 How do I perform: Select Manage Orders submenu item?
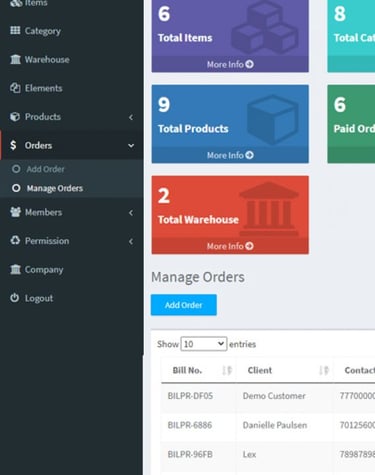(x=72, y=188)
